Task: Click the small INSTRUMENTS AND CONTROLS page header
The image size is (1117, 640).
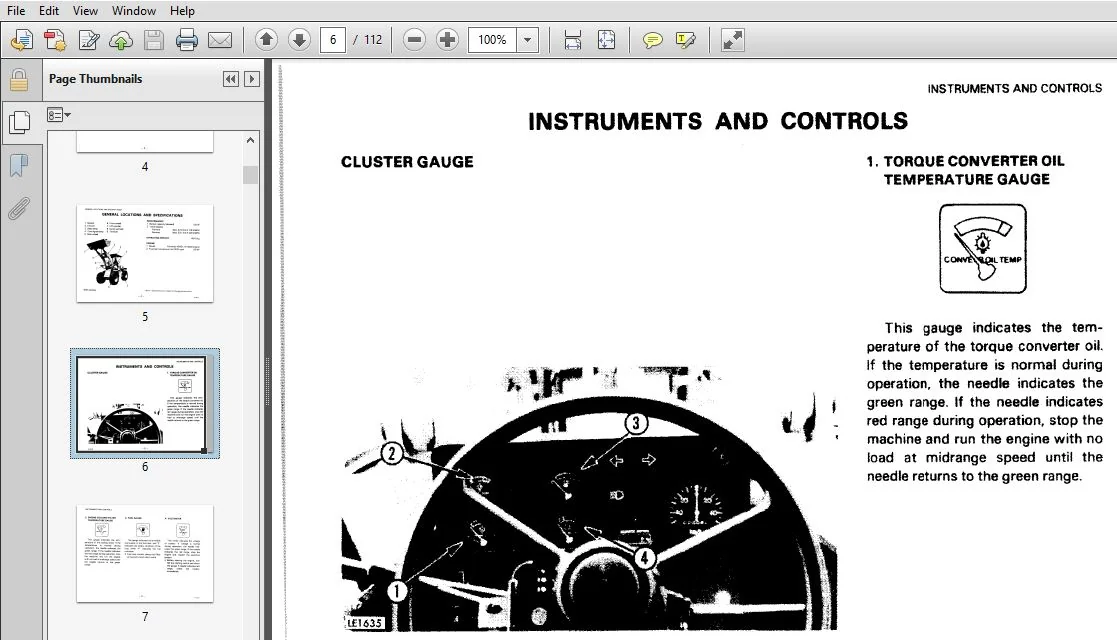Action: coord(1014,88)
